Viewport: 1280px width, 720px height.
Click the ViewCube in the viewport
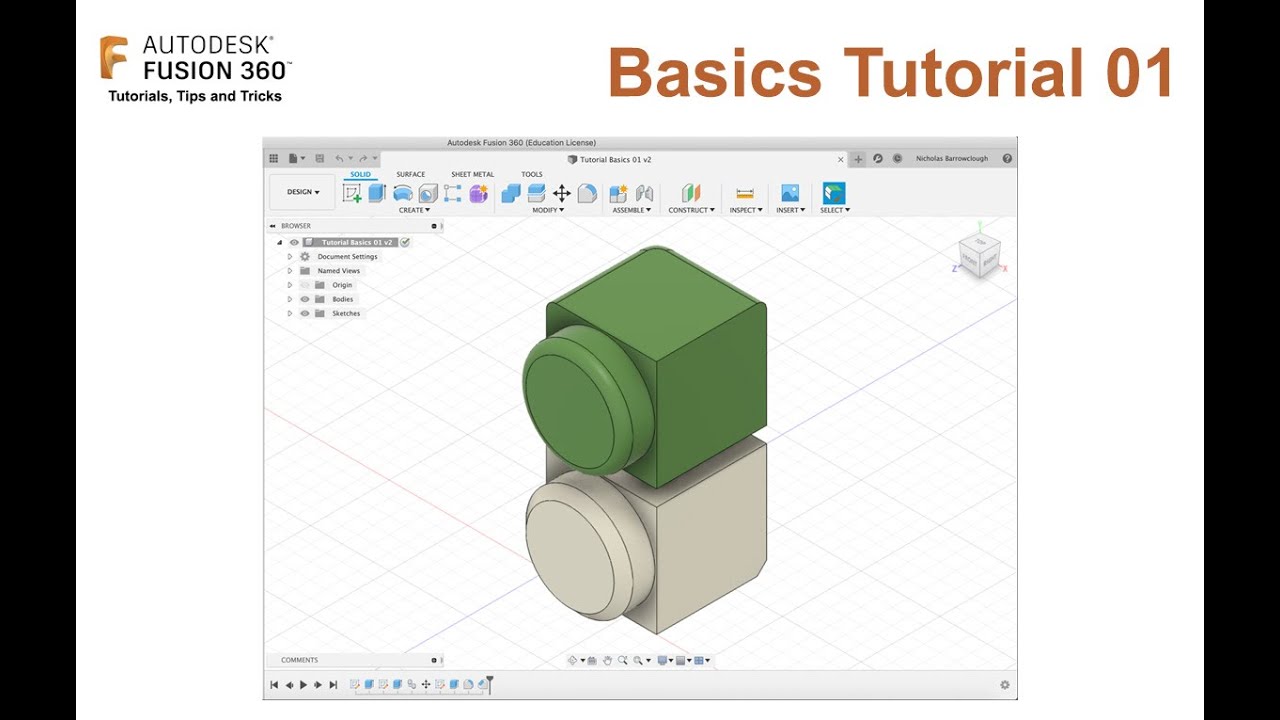coord(979,256)
